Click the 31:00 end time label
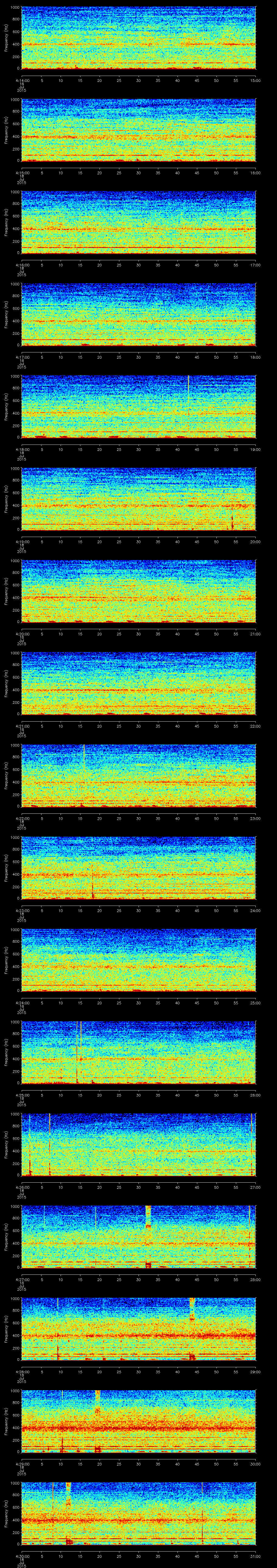Viewport: 277px width, 1568px height. 255,1555
